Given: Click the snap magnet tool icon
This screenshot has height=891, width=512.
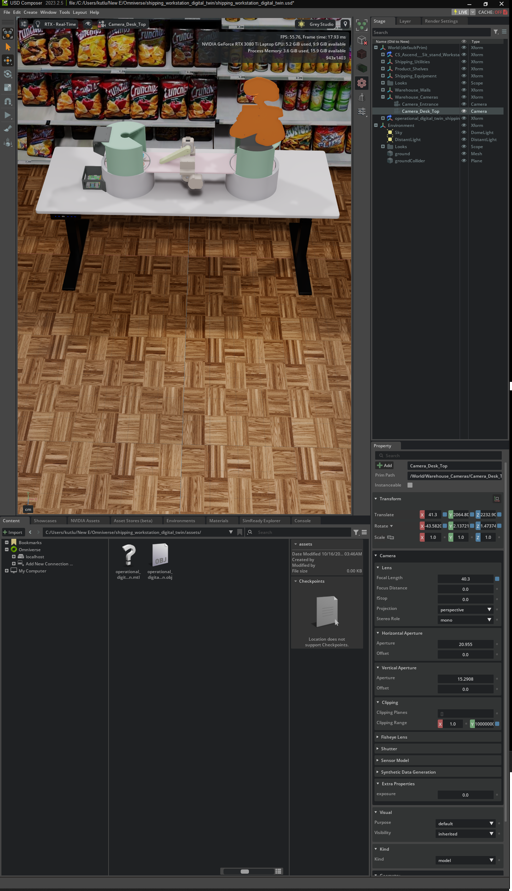Looking at the screenshot, I should click(x=7, y=102).
